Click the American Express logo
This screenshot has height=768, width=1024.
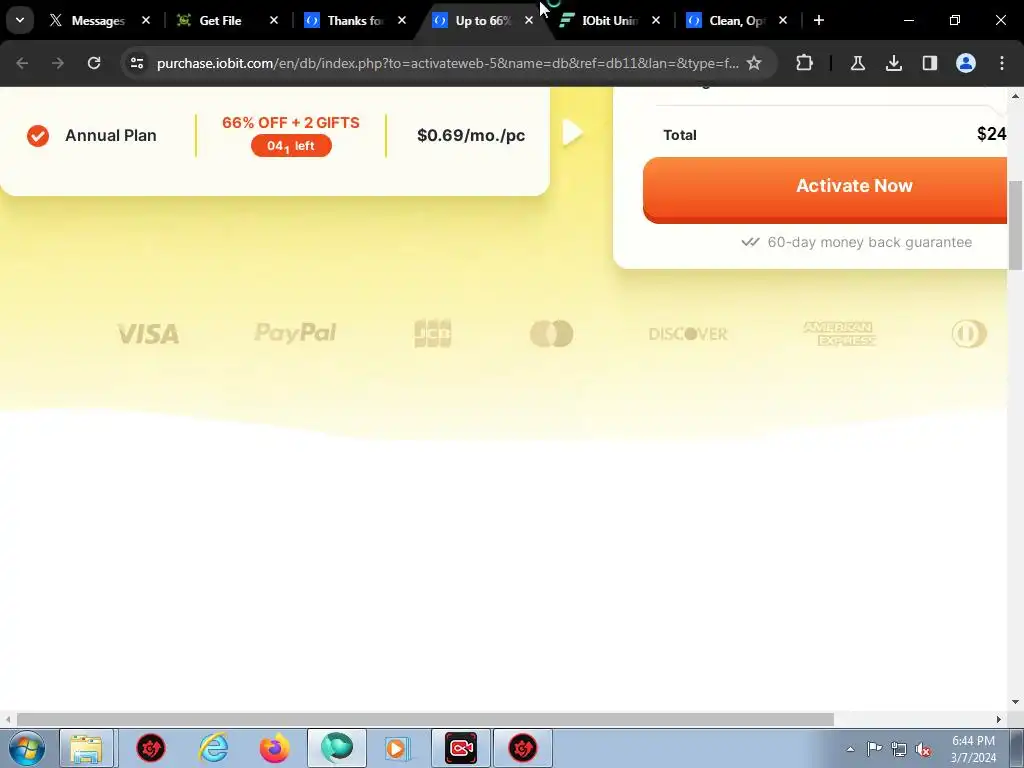(840, 334)
